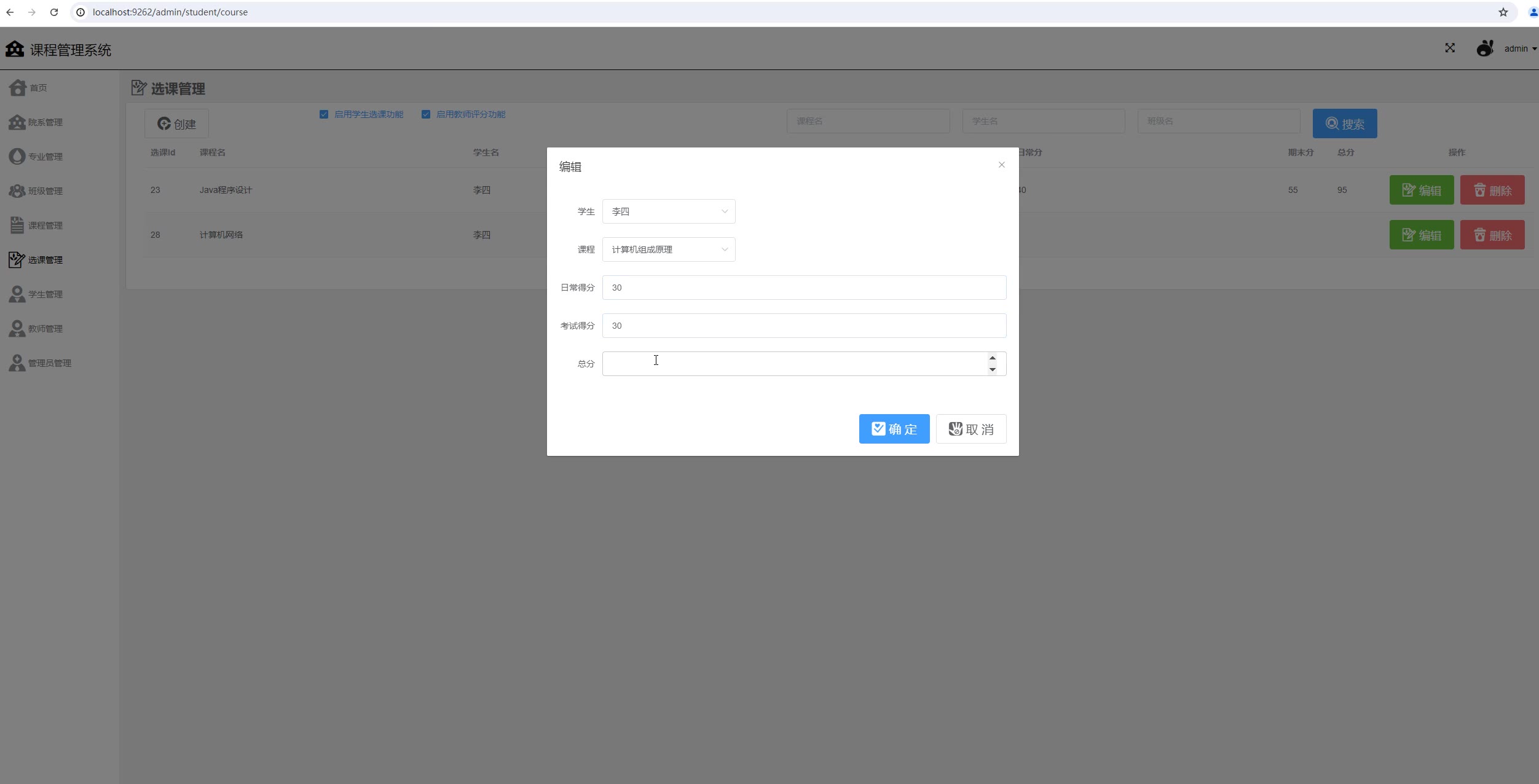The height and width of the screenshot is (784, 1539).
Task: Click increment arrow on 总分 field
Action: click(x=993, y=358)
